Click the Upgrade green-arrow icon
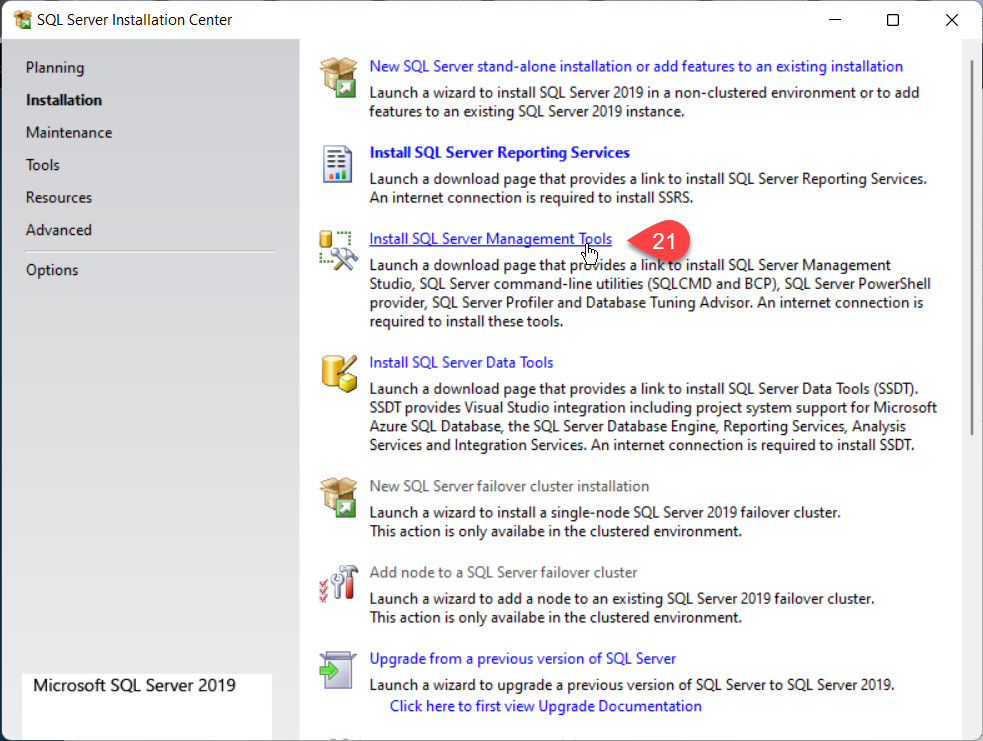 click(337, 670)
